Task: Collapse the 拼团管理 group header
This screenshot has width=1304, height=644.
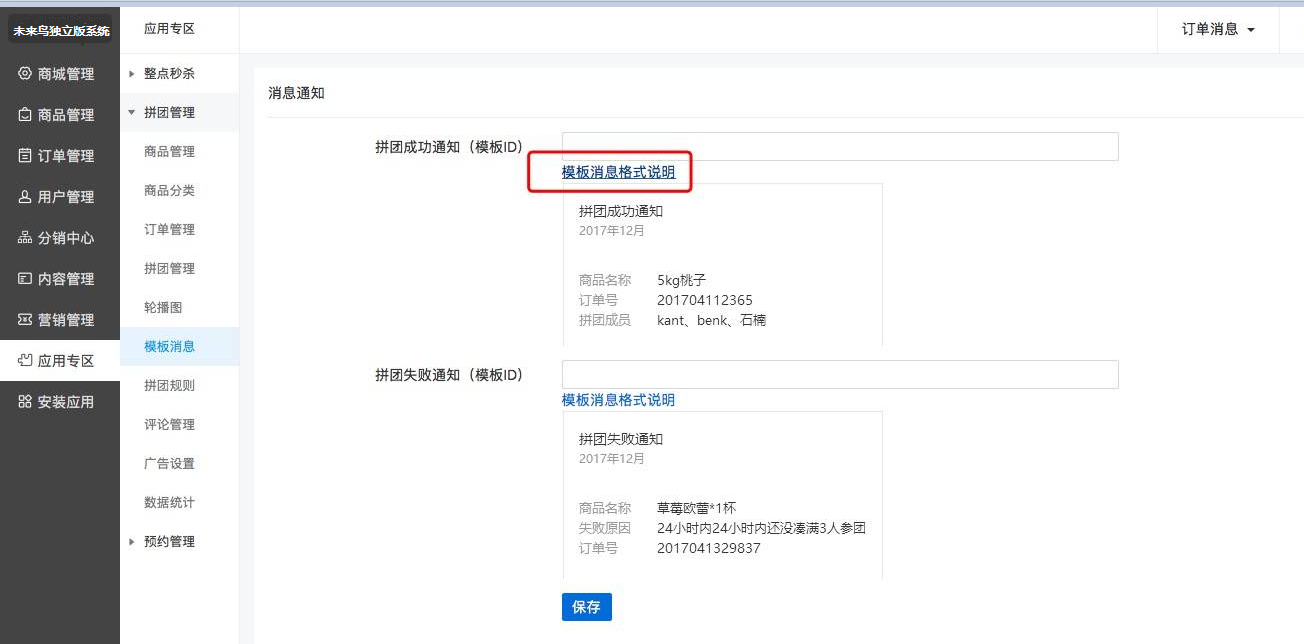Action: [180, 113]
